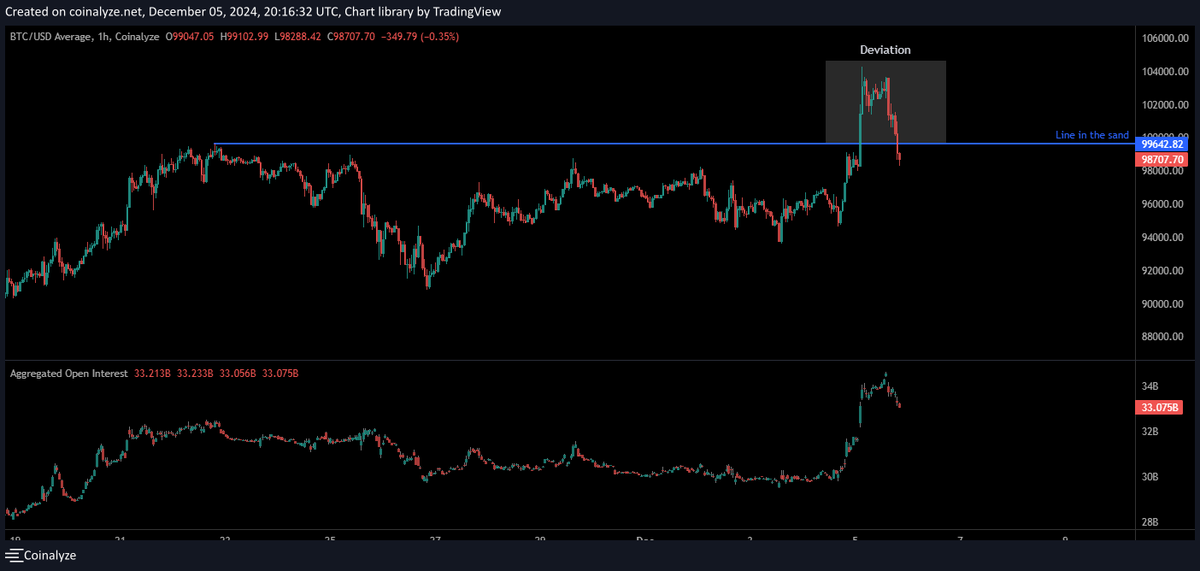Click the 90000.00 price axis label

pos(1165,304)
